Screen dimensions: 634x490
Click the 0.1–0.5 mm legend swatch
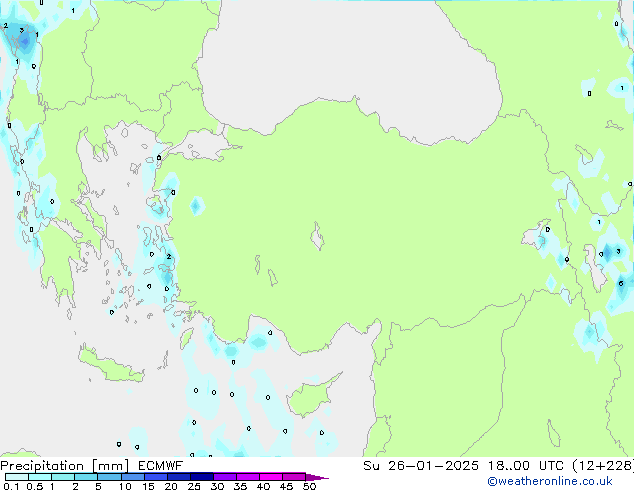(17, 477)
